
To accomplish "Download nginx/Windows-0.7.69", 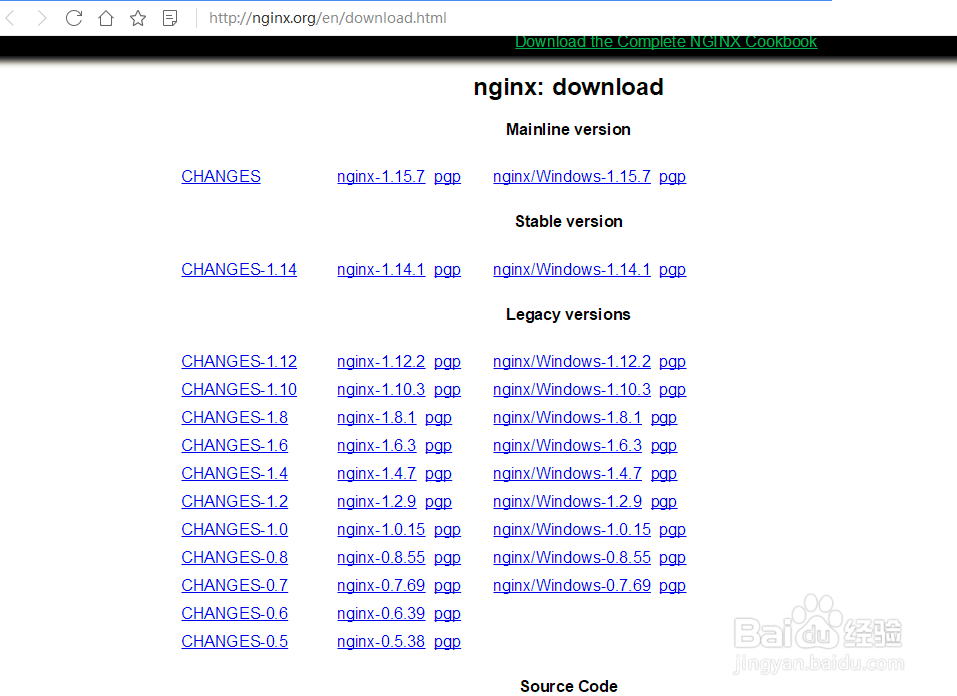I will click(572, 586).
